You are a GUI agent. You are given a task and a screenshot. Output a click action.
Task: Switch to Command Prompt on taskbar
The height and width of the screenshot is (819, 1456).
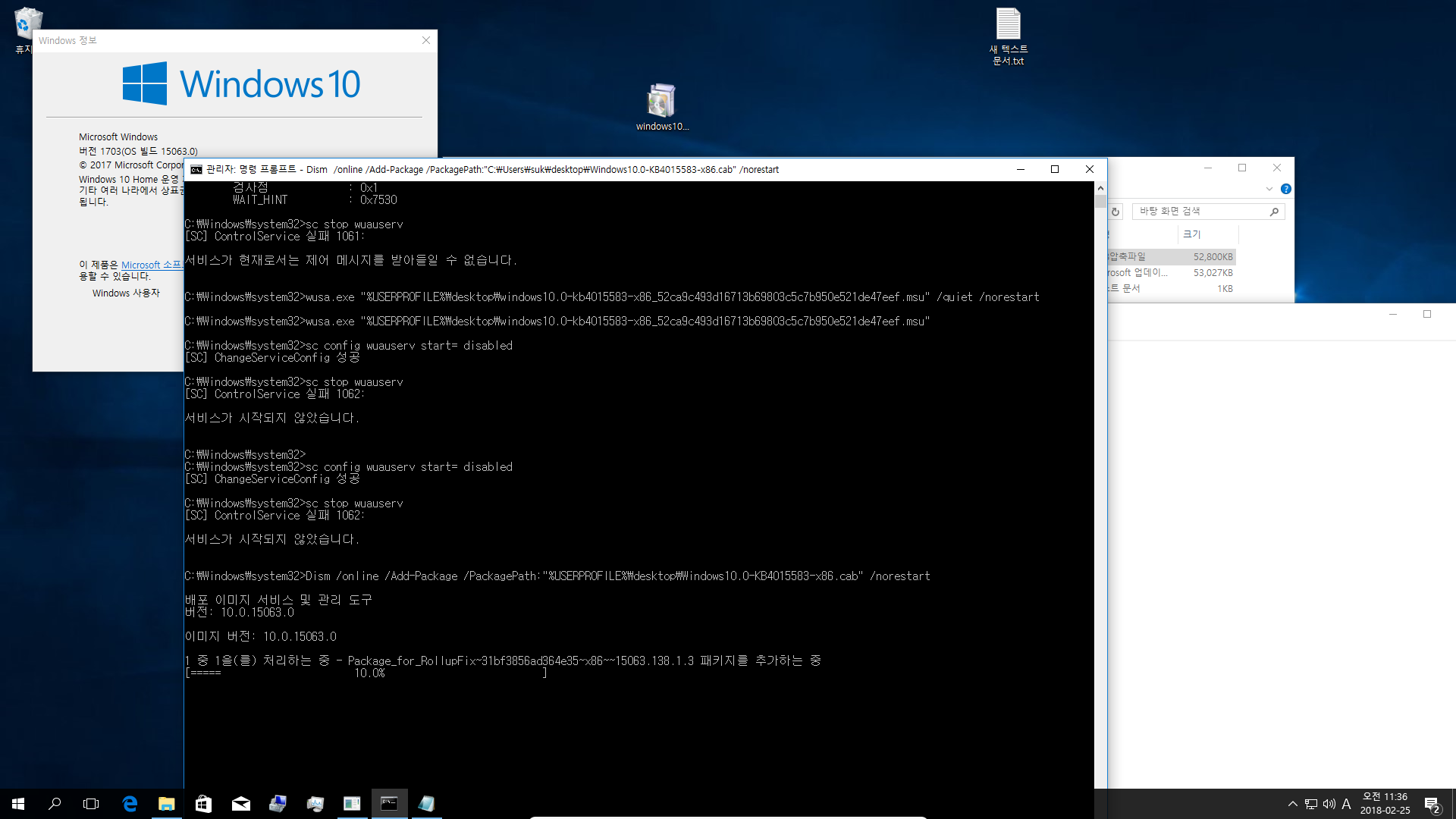click(389, 804)
